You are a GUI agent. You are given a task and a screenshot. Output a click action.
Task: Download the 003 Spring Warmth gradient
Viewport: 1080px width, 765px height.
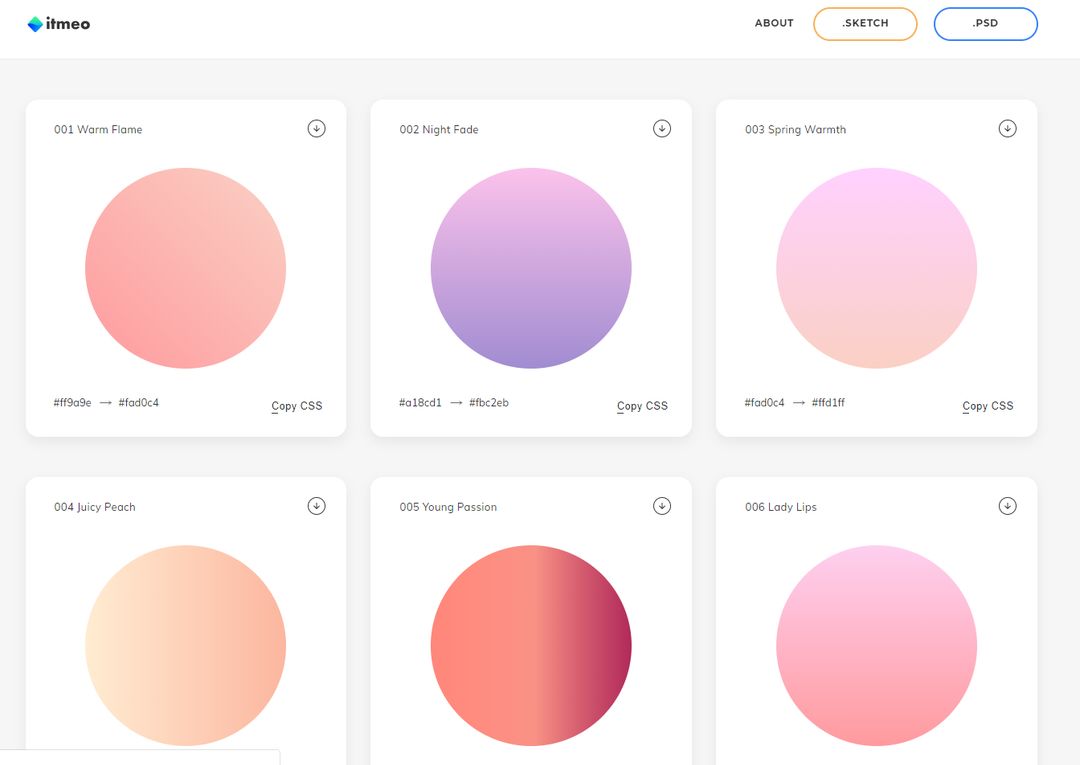pyautogui.click(x=1008, y=129)
